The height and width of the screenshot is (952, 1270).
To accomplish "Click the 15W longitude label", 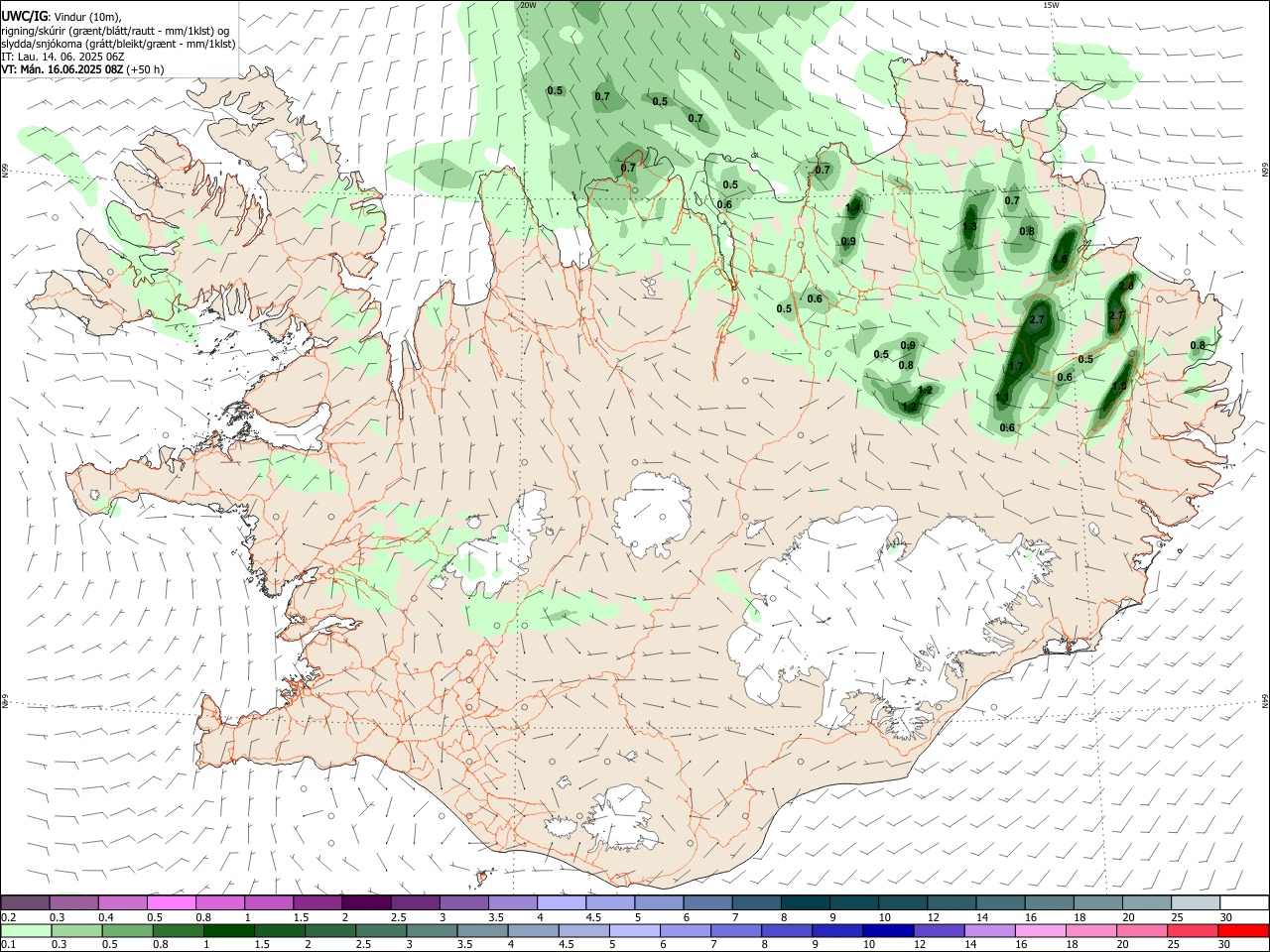I will pos(1051,5).
